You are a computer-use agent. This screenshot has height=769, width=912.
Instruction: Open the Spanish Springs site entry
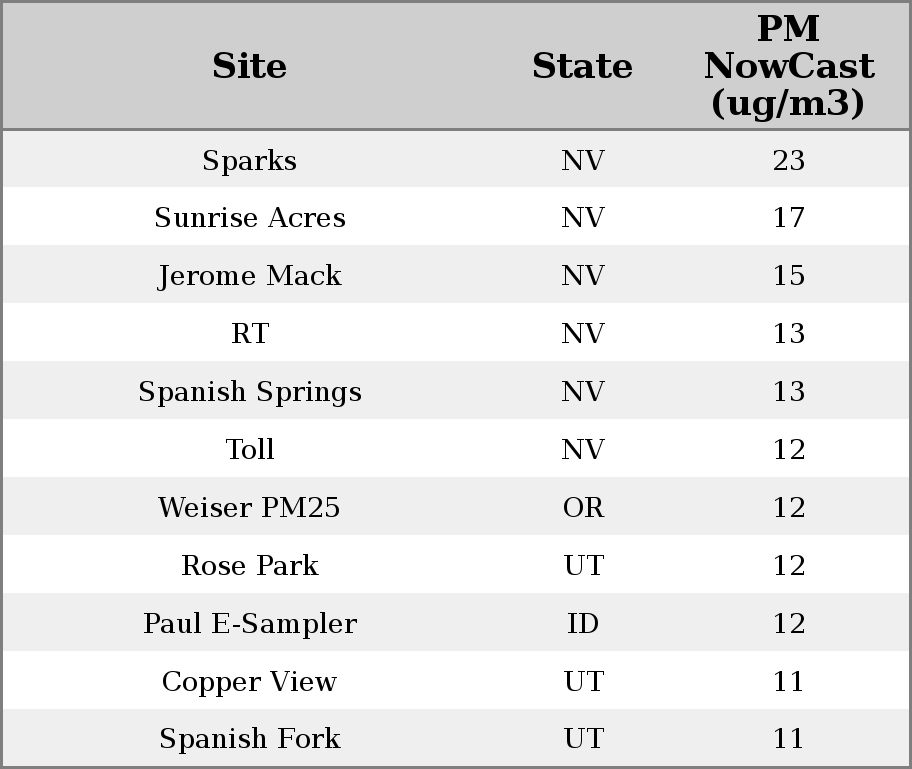tap(249, 392)
